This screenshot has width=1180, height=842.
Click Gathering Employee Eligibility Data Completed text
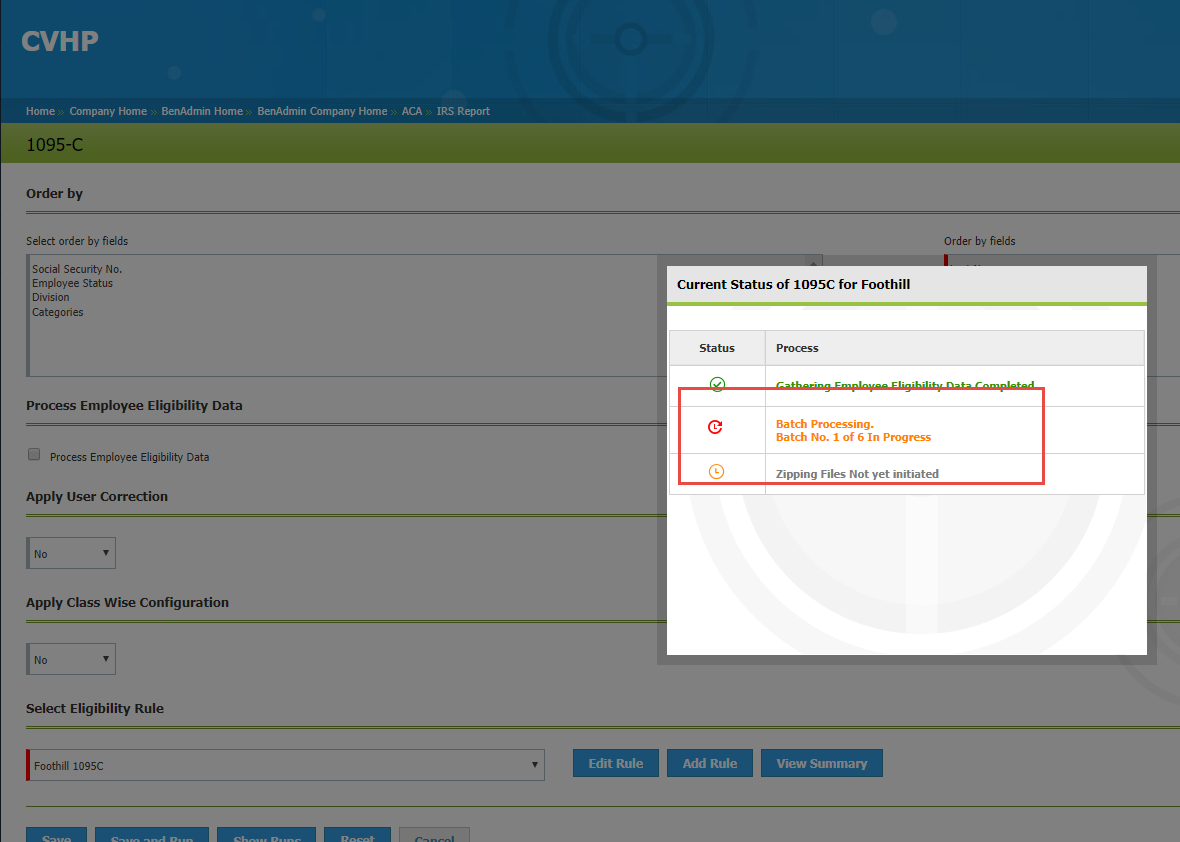(905, 385)
